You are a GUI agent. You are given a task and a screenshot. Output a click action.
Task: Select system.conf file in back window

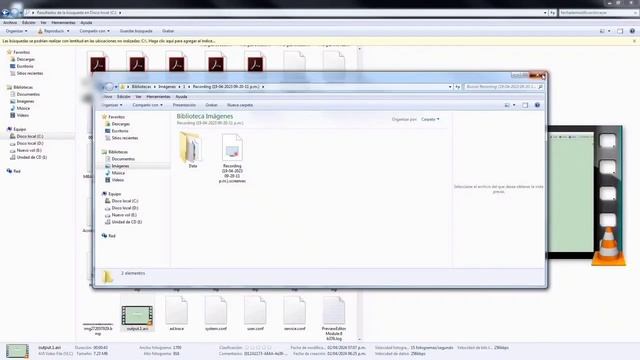216,313
